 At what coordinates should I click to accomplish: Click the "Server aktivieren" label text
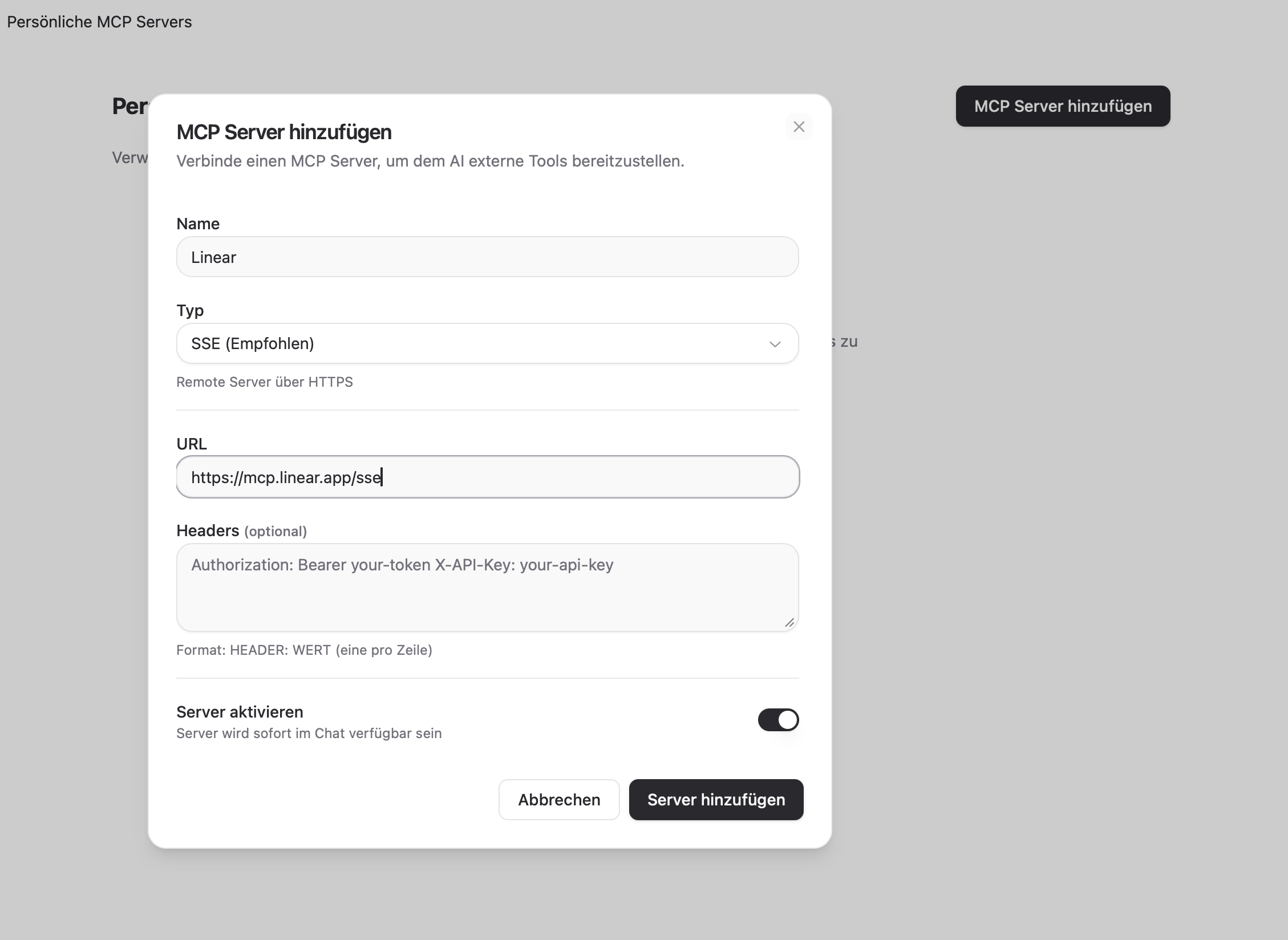pyautogui.click(x=240, y=712)
